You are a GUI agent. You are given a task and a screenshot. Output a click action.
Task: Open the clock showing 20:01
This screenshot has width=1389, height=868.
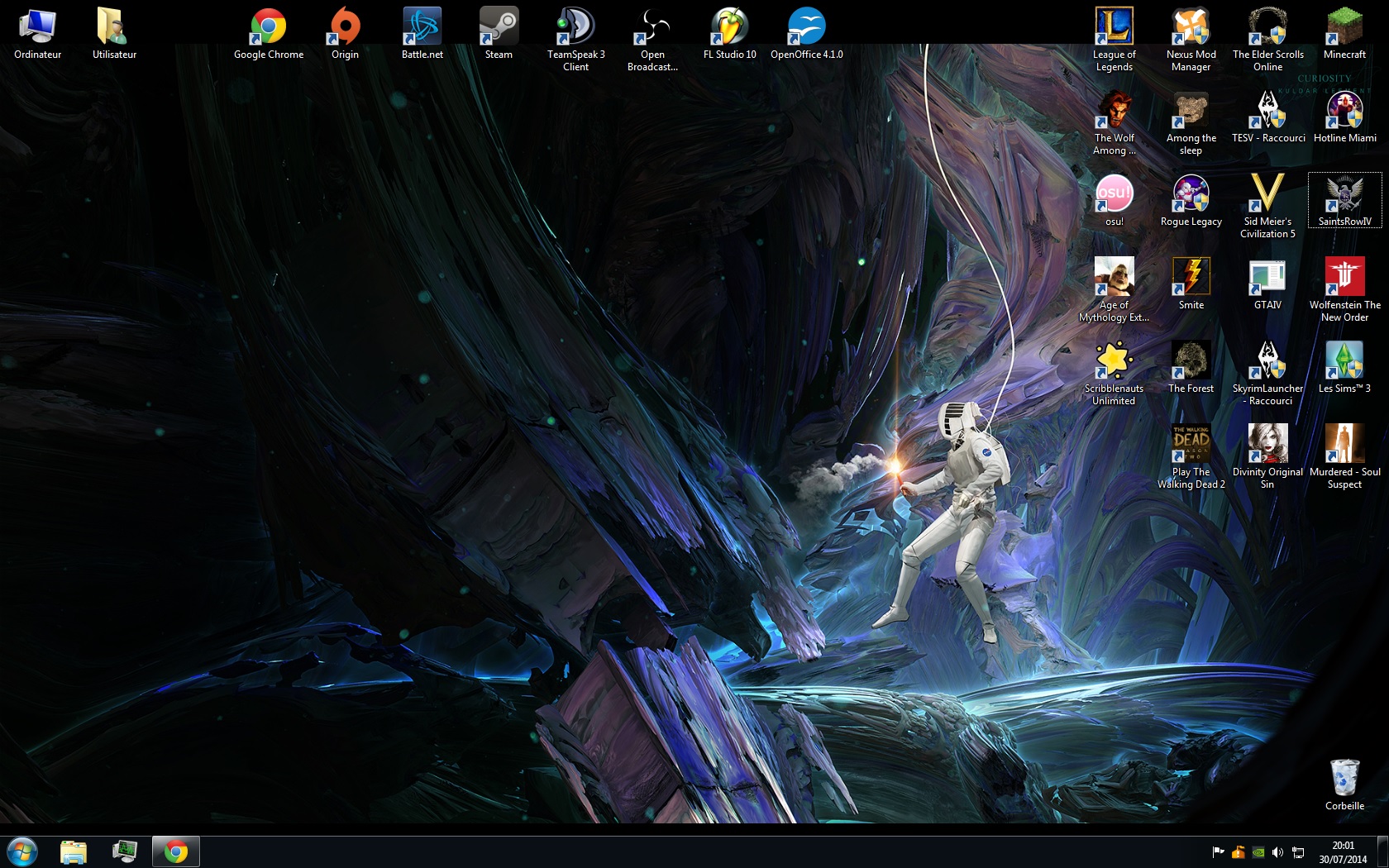[1343, 852]
